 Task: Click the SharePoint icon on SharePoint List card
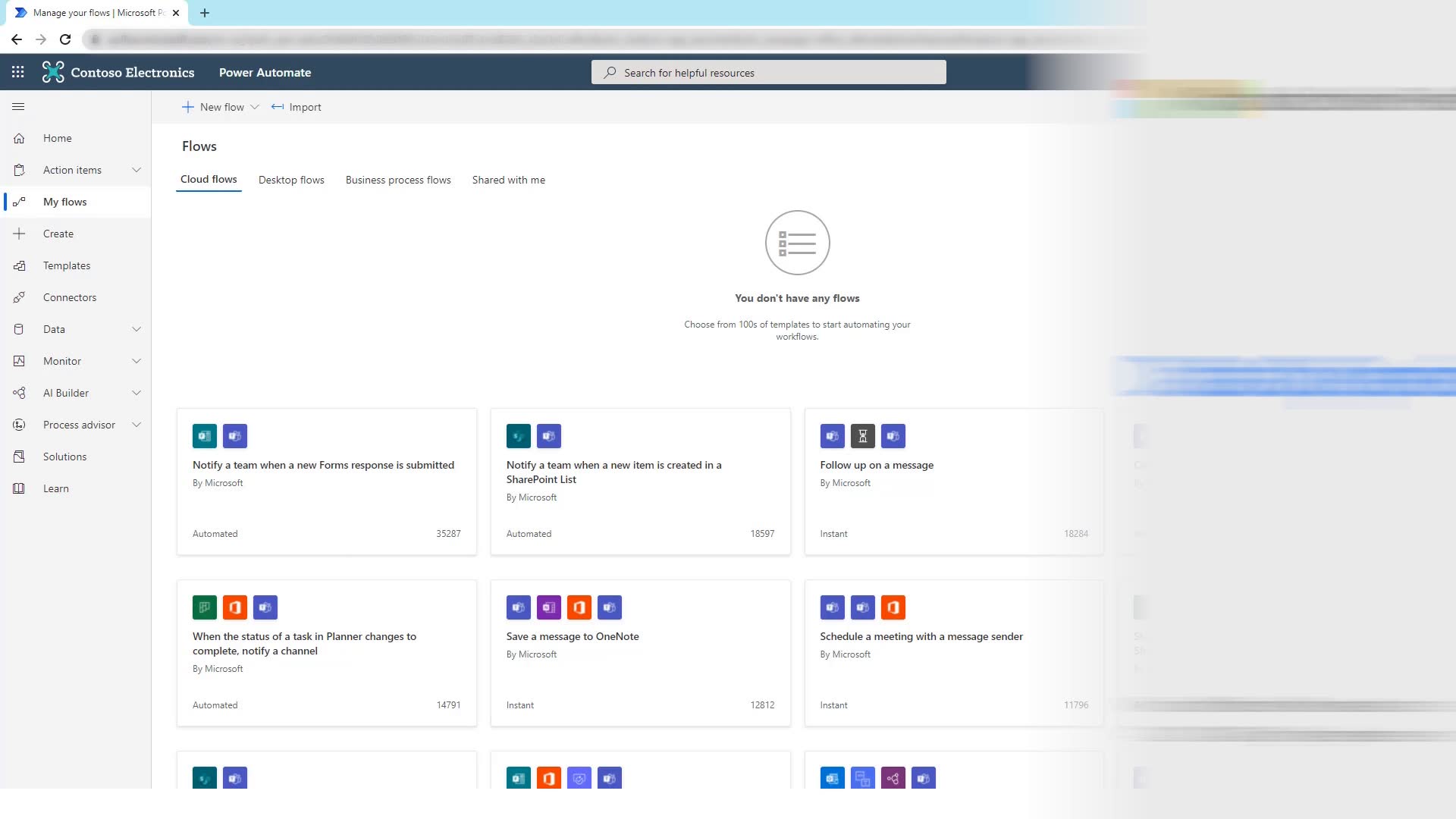tap(519, 436)
